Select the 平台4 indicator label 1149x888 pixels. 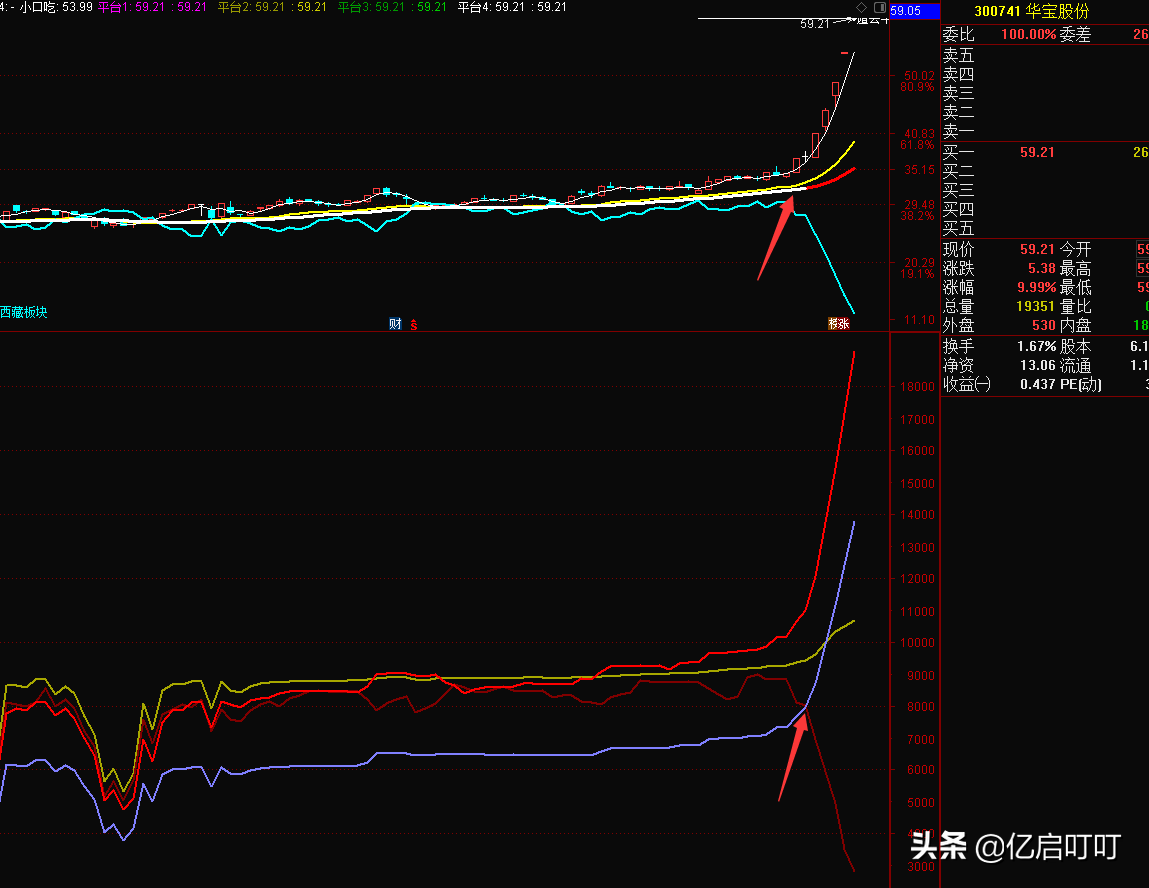click(474, 7)
